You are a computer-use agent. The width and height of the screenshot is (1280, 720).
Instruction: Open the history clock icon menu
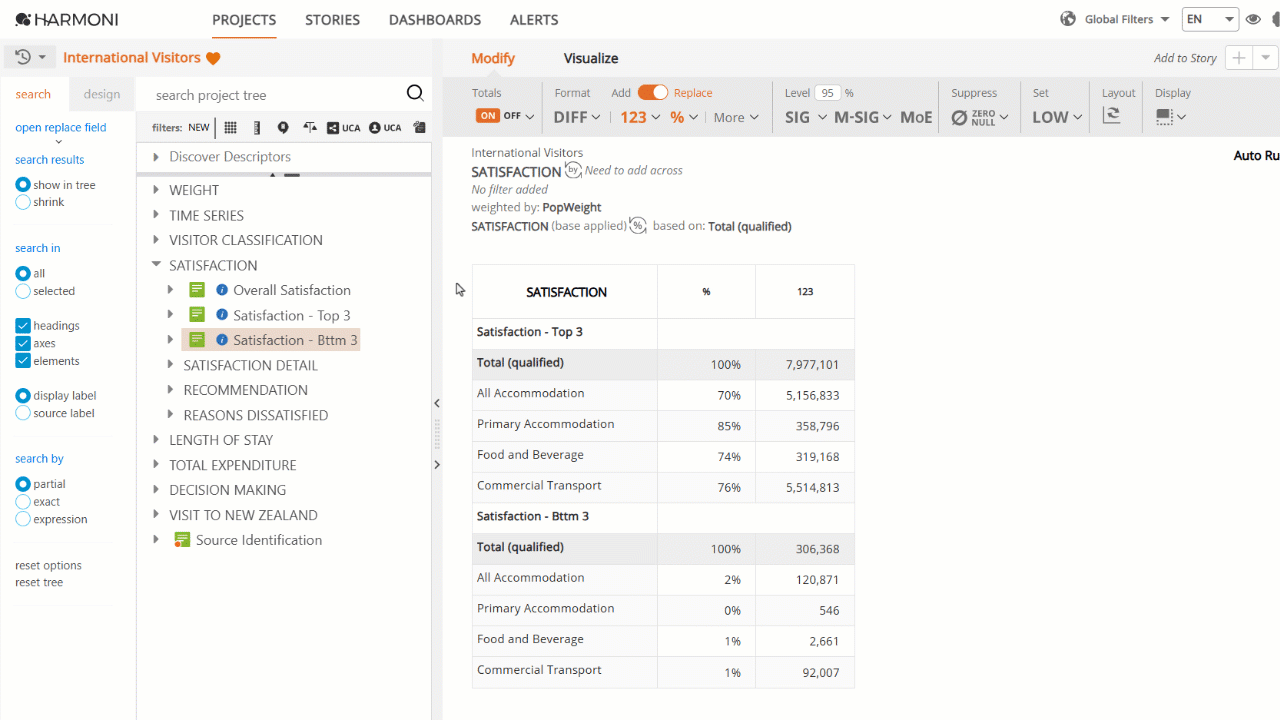coord(30,58)
